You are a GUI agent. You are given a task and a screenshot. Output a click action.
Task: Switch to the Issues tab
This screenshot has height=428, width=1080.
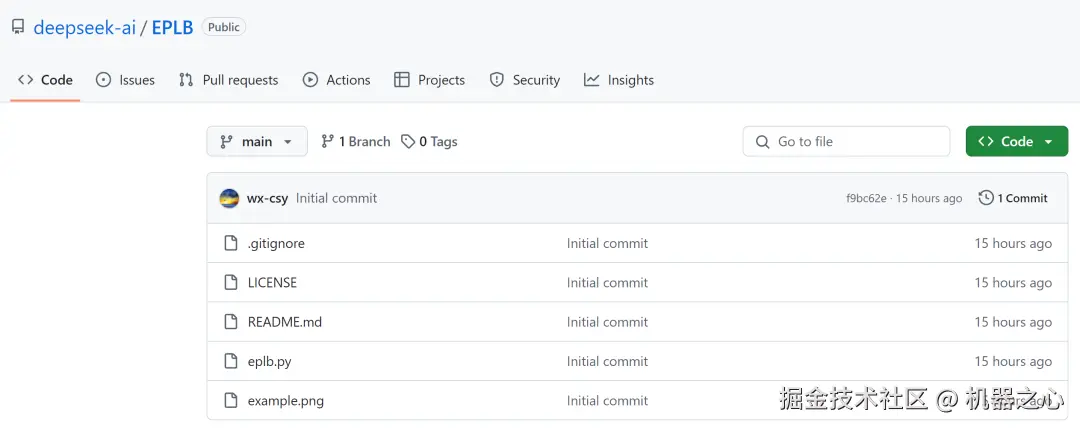(126, 80)
